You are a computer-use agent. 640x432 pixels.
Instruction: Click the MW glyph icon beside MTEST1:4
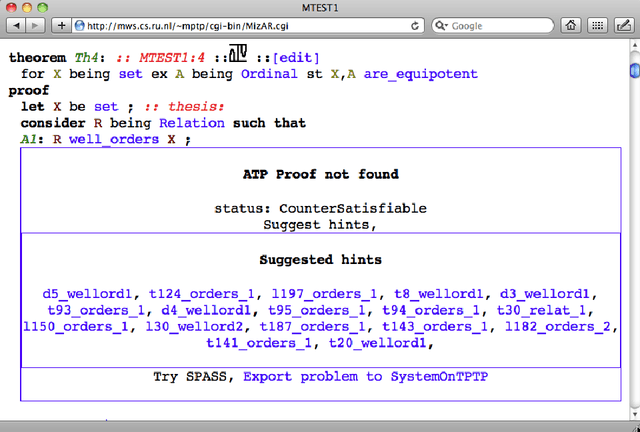(x=237, y=57)
